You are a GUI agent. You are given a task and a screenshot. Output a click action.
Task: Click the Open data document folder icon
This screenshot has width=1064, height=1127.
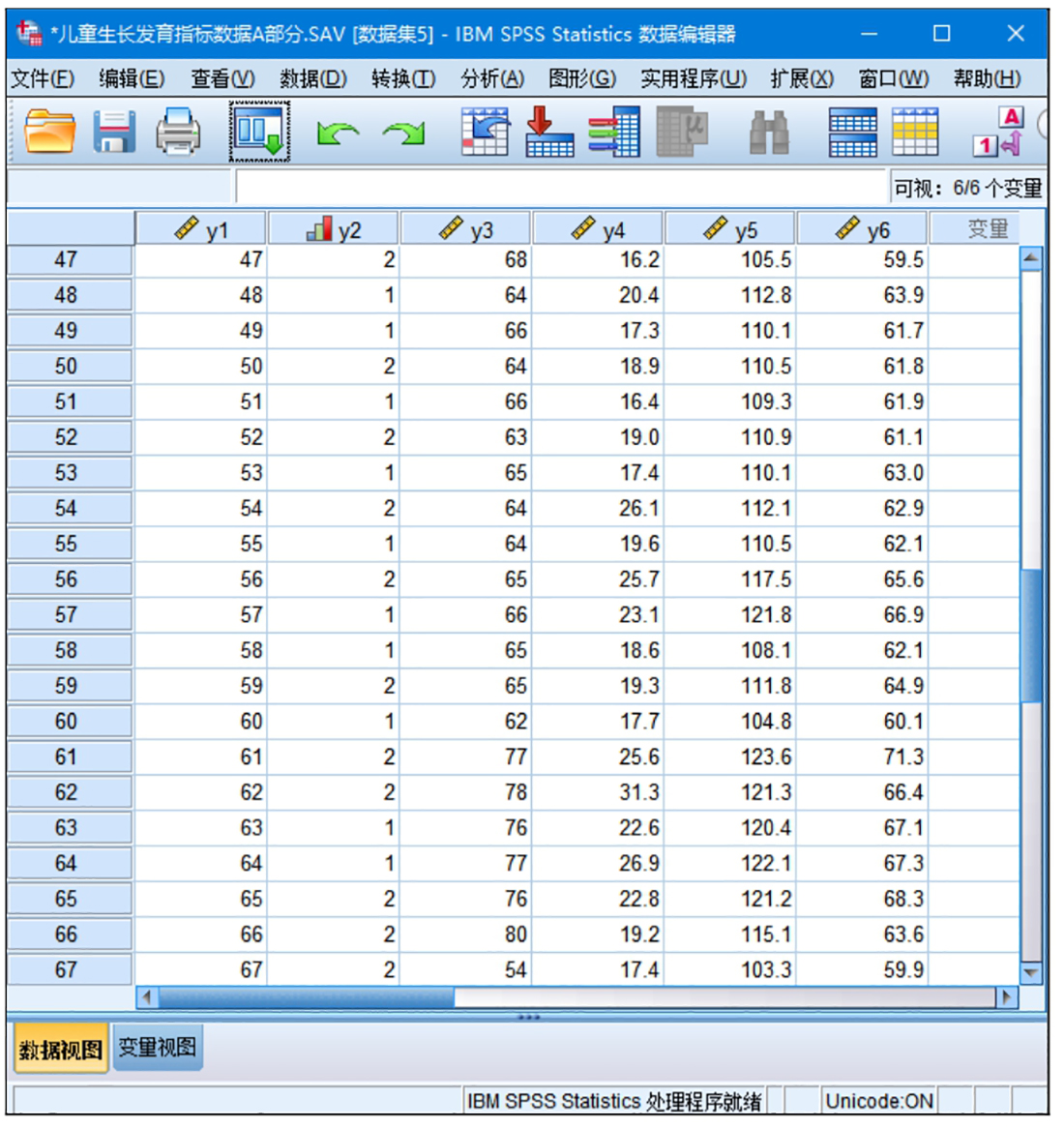[x=49, y=132]
